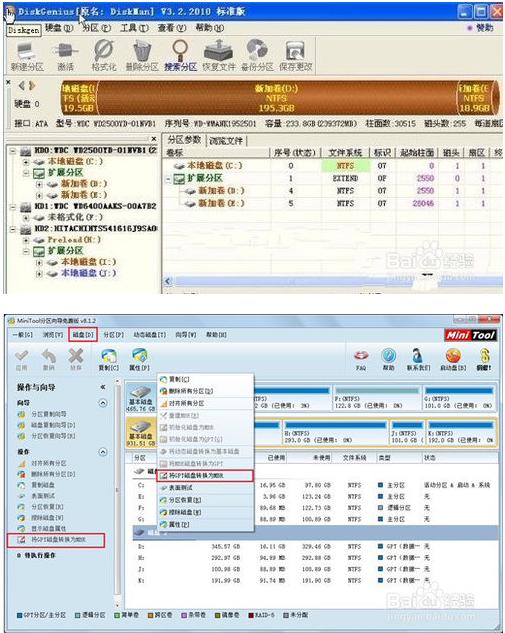Viewport: 505px width, 633px height.
Task: Click 分区复制向导 in MiniTool wizard sidebar
Action: click(x=48, y=414)
